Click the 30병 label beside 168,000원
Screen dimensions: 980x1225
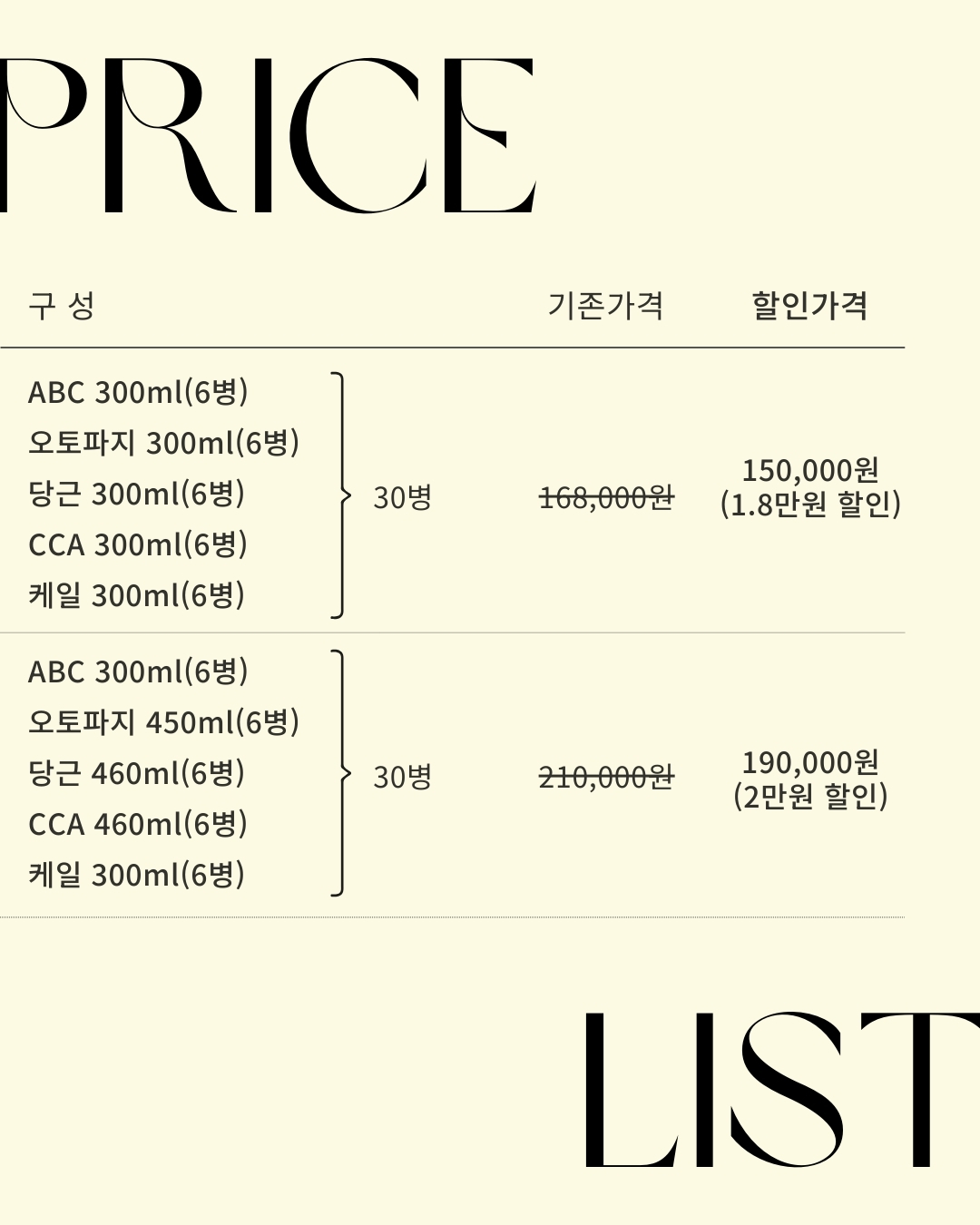coord(402,497)
